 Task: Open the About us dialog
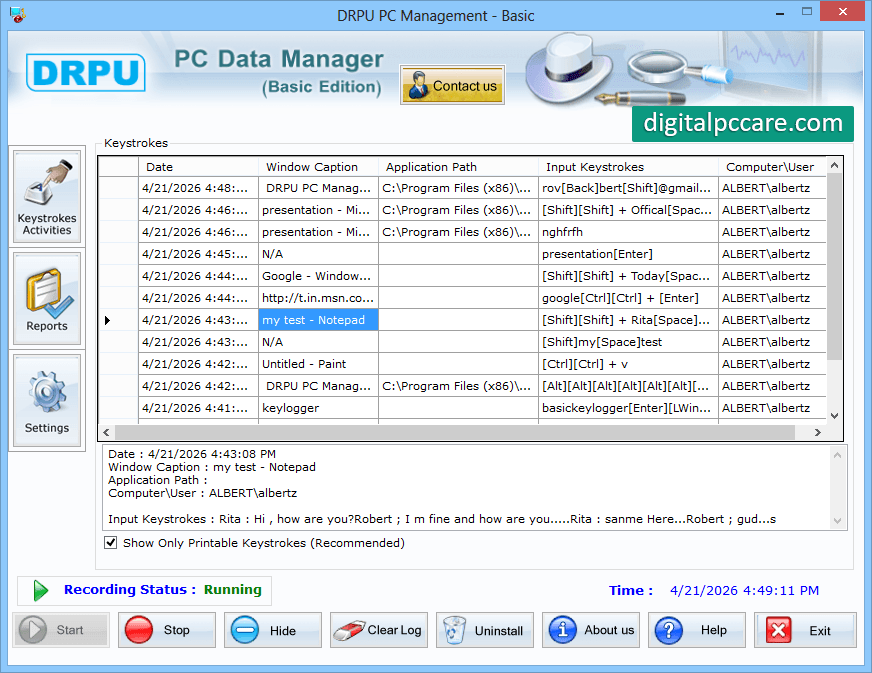tap(591, 630)
